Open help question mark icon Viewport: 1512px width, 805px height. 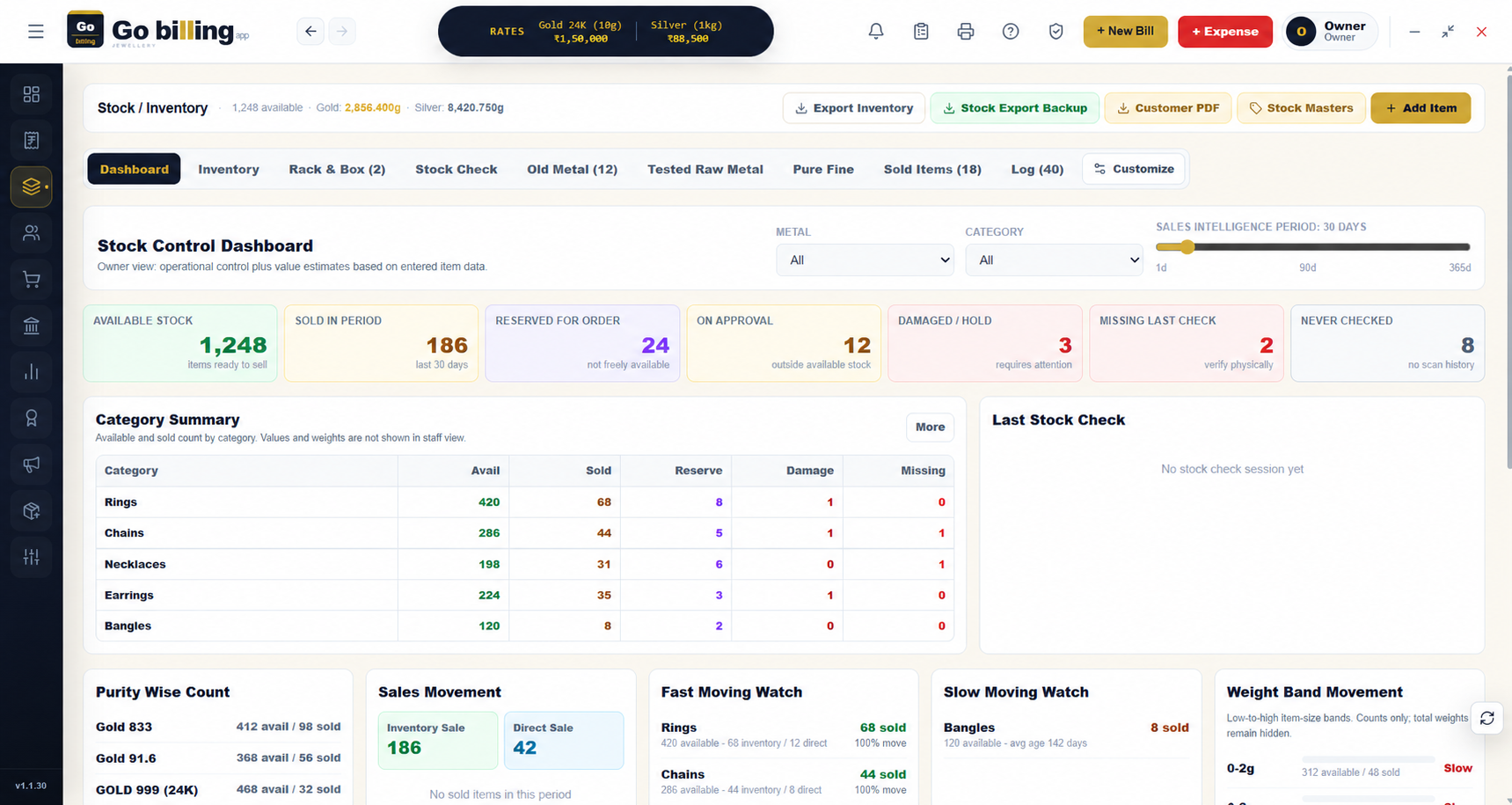click(1011, 32)
